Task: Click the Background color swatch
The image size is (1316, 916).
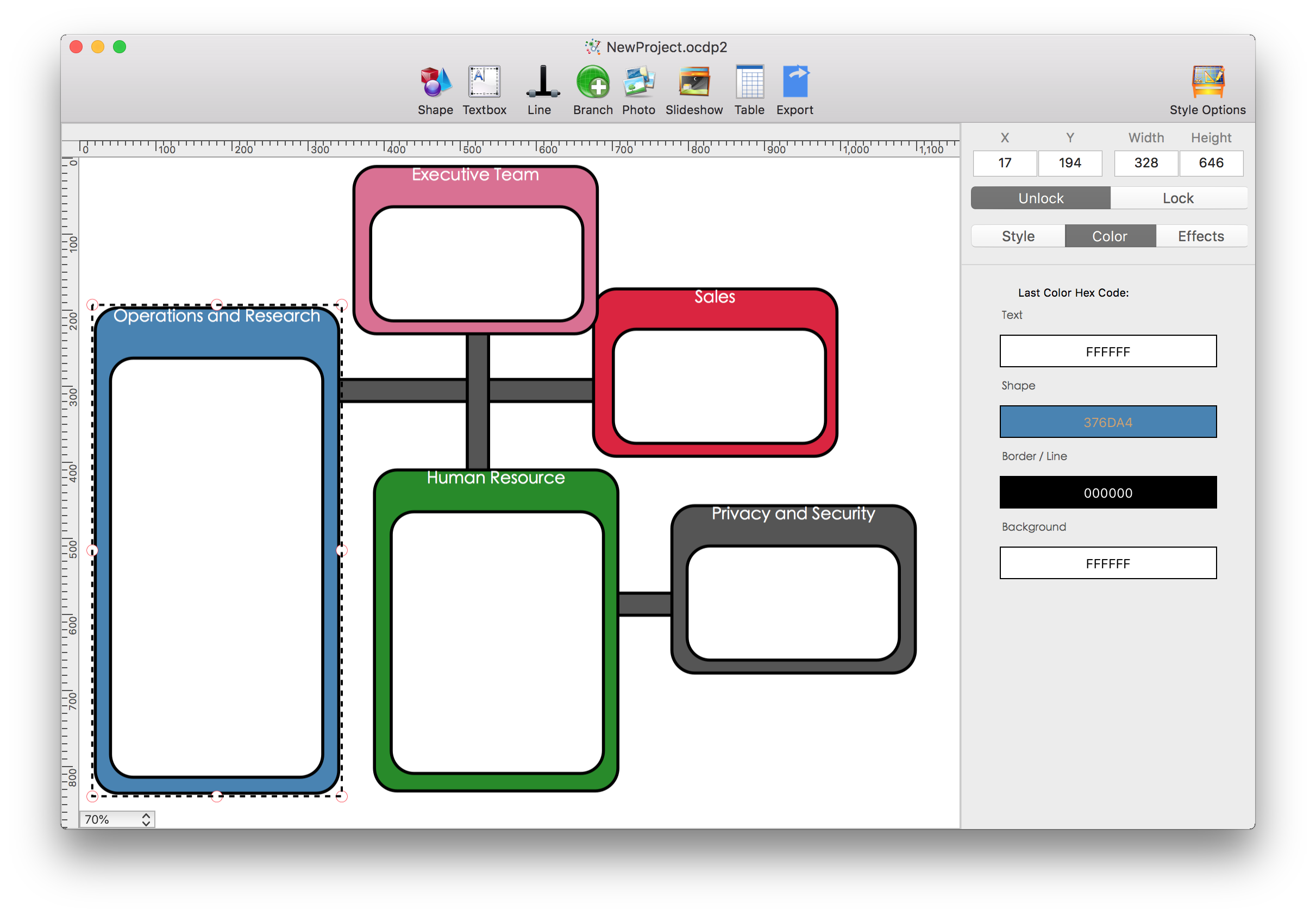Action: pos(1107,563)
